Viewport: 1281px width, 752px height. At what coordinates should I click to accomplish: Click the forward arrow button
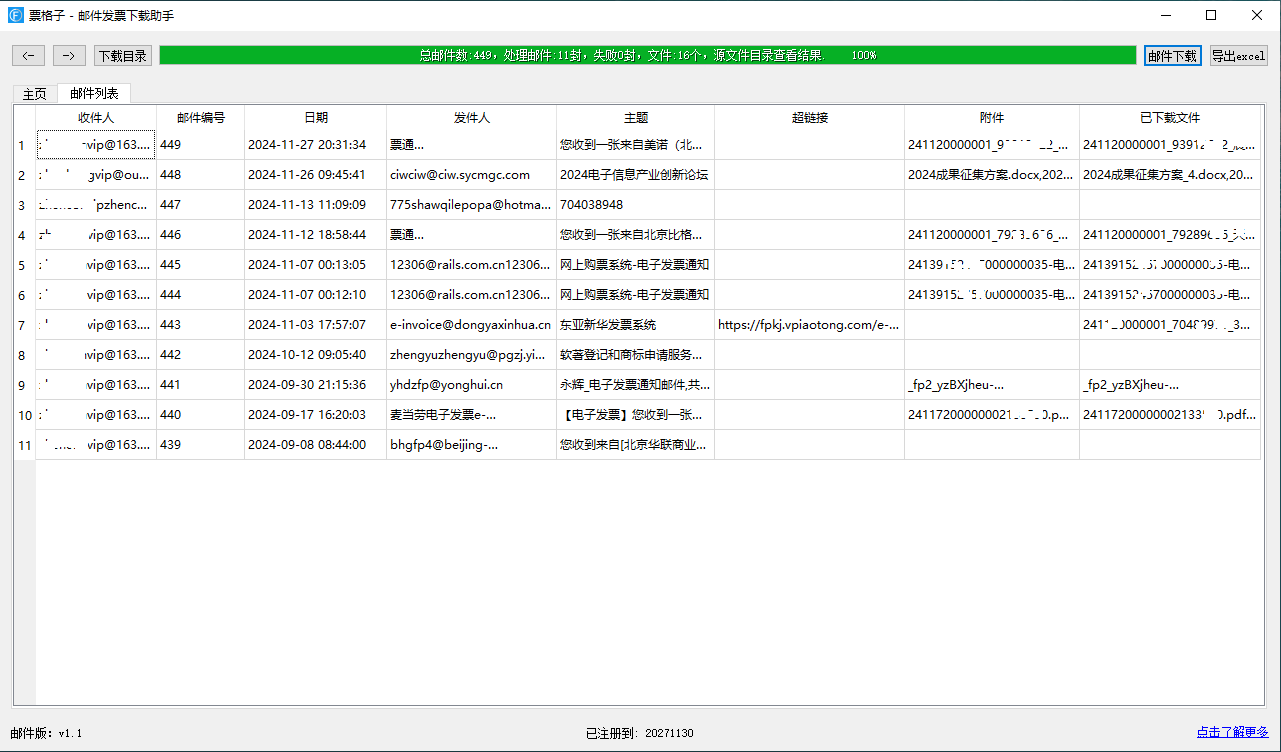(69, 56)
